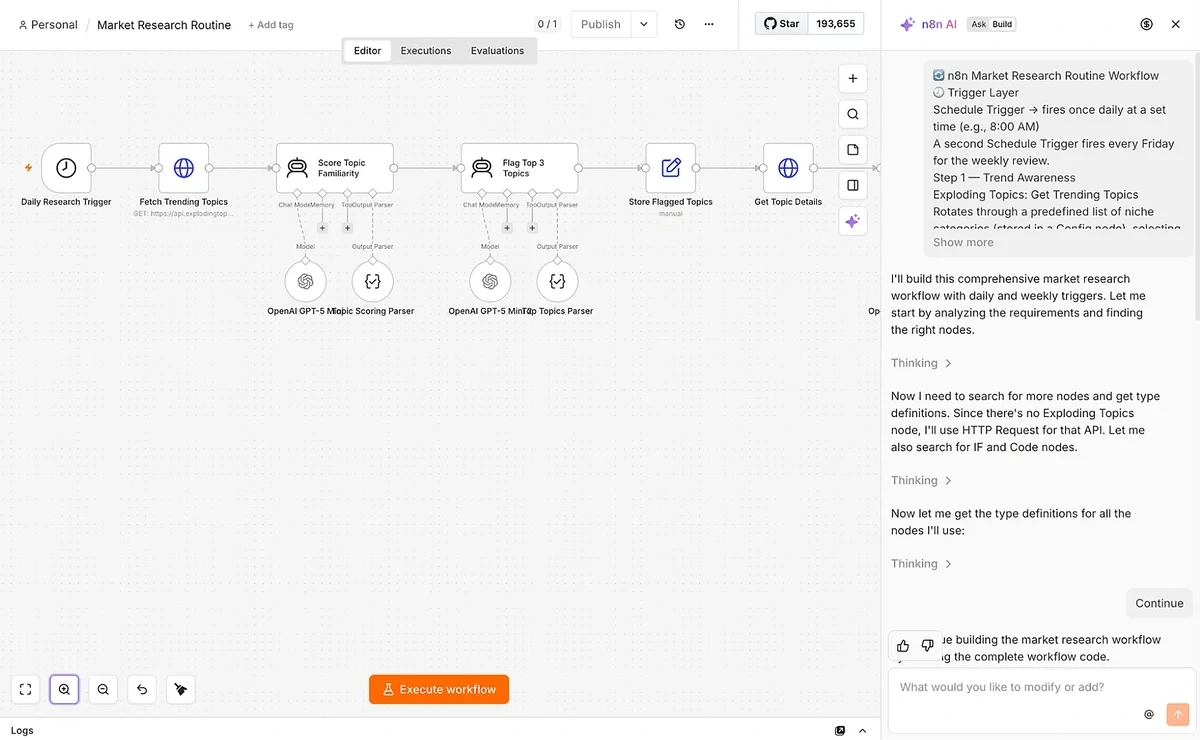Viewport: 1200px width, 740px height.
Task: Select the Fetch Trending Topics HTTP node
Action: (x=184, y=168)
